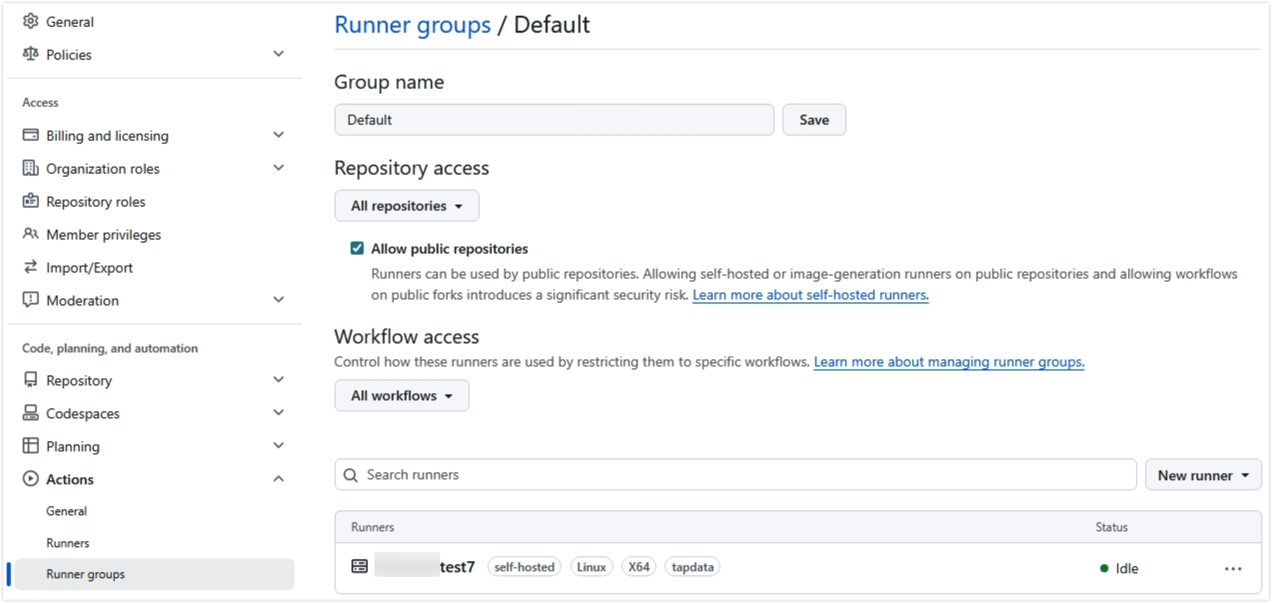Click the Billing and licensing card icon
Screen dimensions: 1272x603
(x=31, y=135)
